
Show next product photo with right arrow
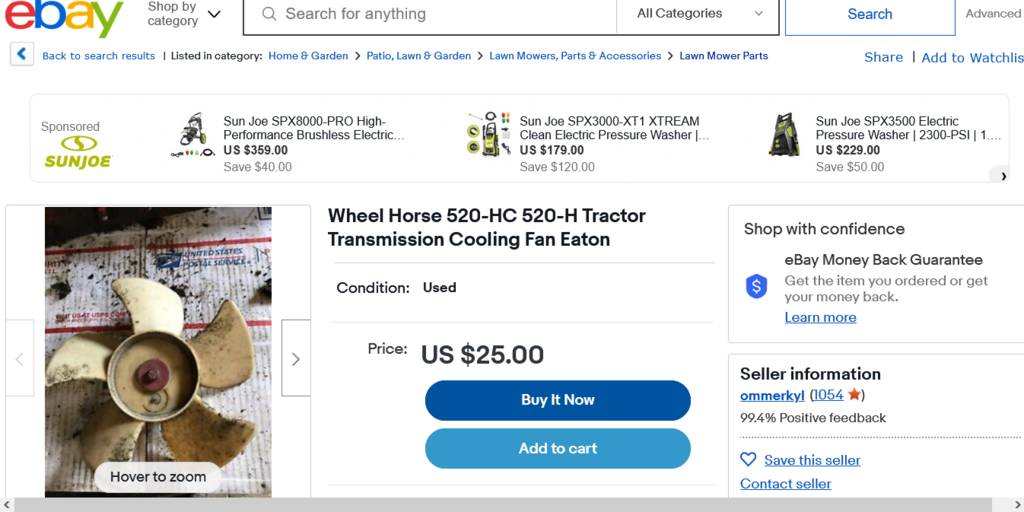click(x=296, y=359)
